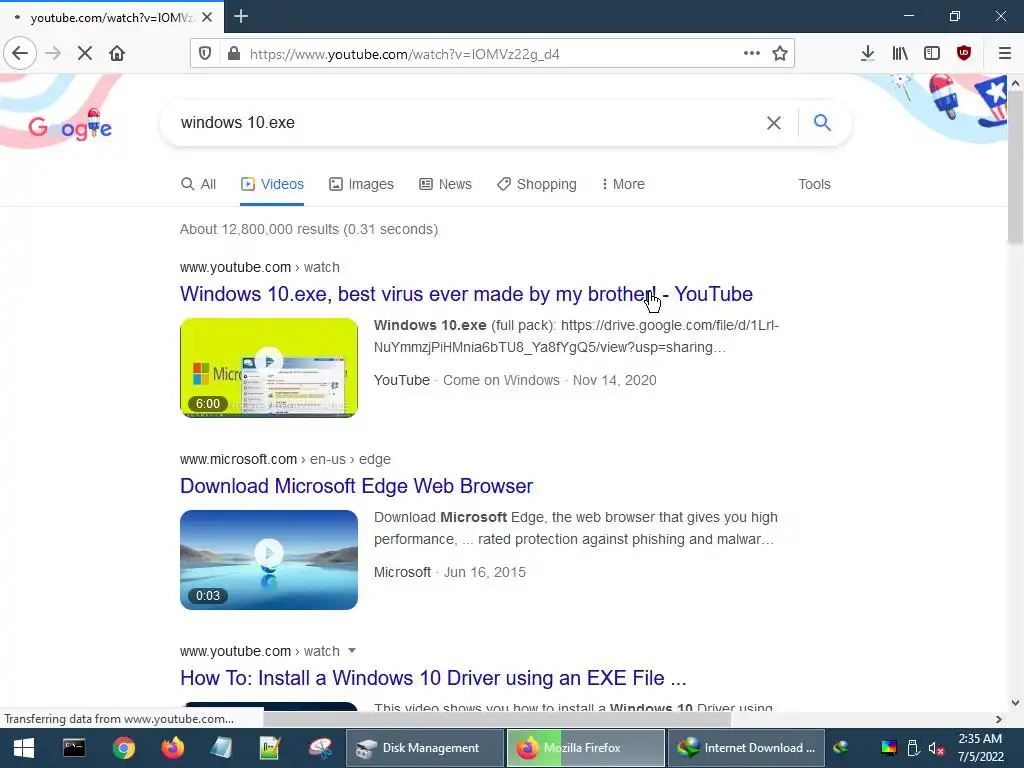The height and width of the screenshot is (768, 1024).
Task: Open 'Windows 10.exe, best virus' video link
Action: (466, 294)
